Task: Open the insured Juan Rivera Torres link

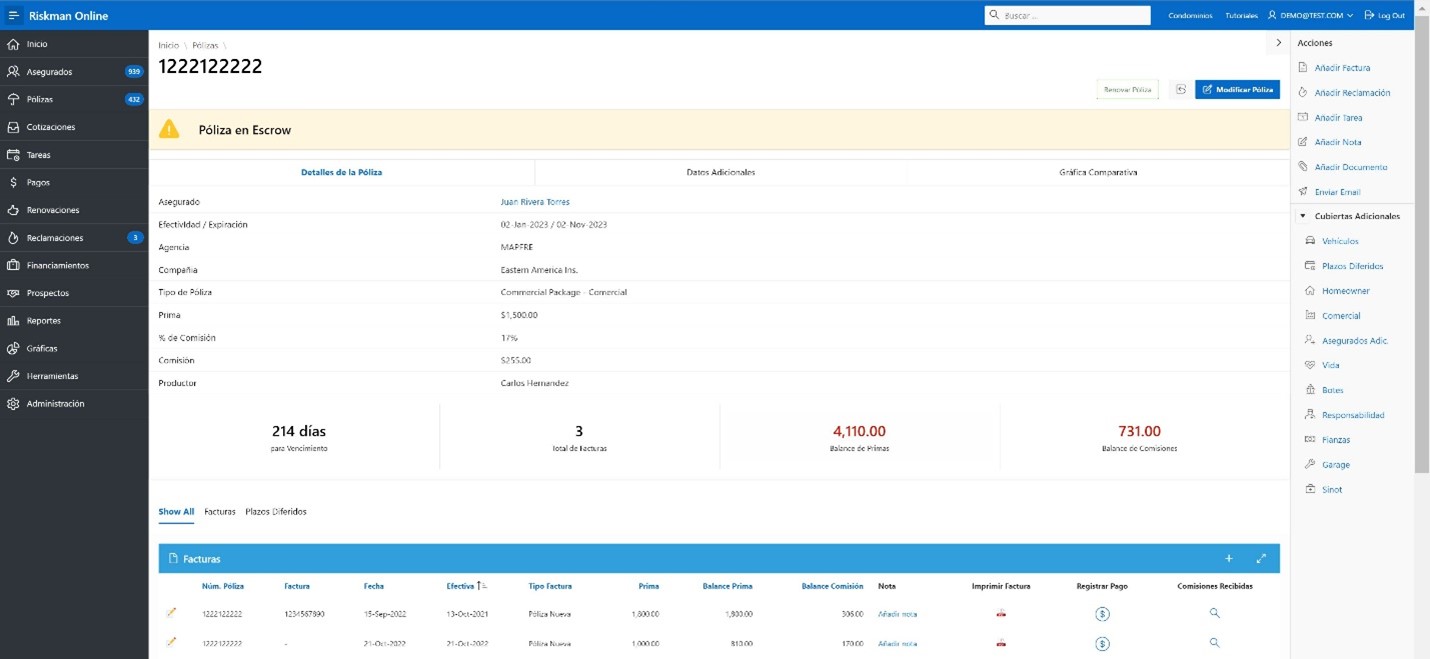Action: (x=535, y=202)
